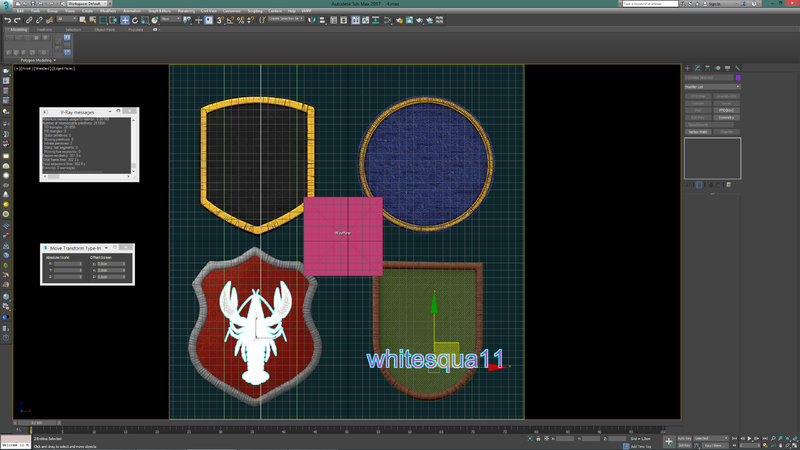The height and width of the screenshot is (450, 800).
Task: Click Add Time Tag
Action: 641,446
